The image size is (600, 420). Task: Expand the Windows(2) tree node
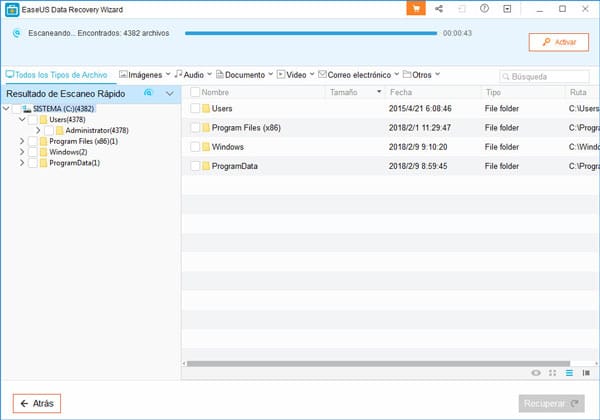click(22, 152)
